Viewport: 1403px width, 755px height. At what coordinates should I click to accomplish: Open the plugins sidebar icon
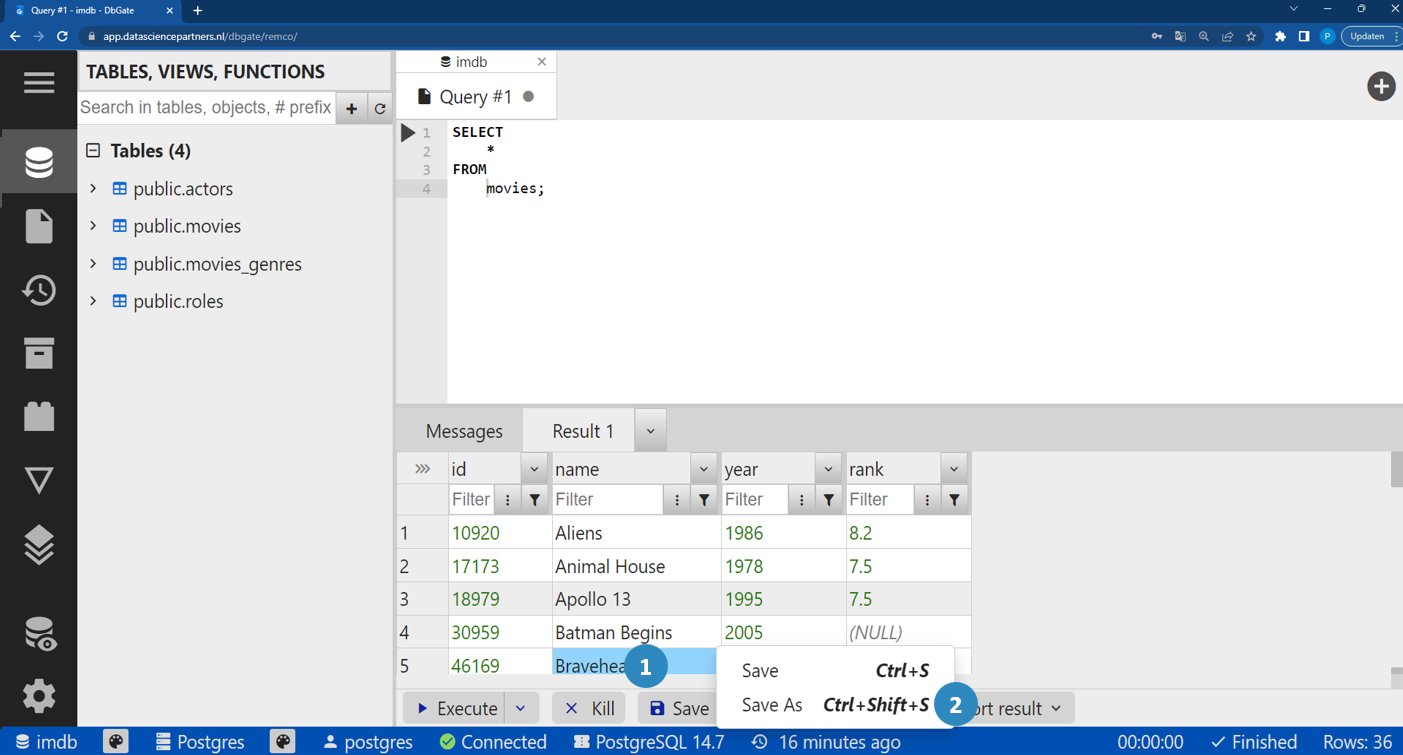pos(39,416)
